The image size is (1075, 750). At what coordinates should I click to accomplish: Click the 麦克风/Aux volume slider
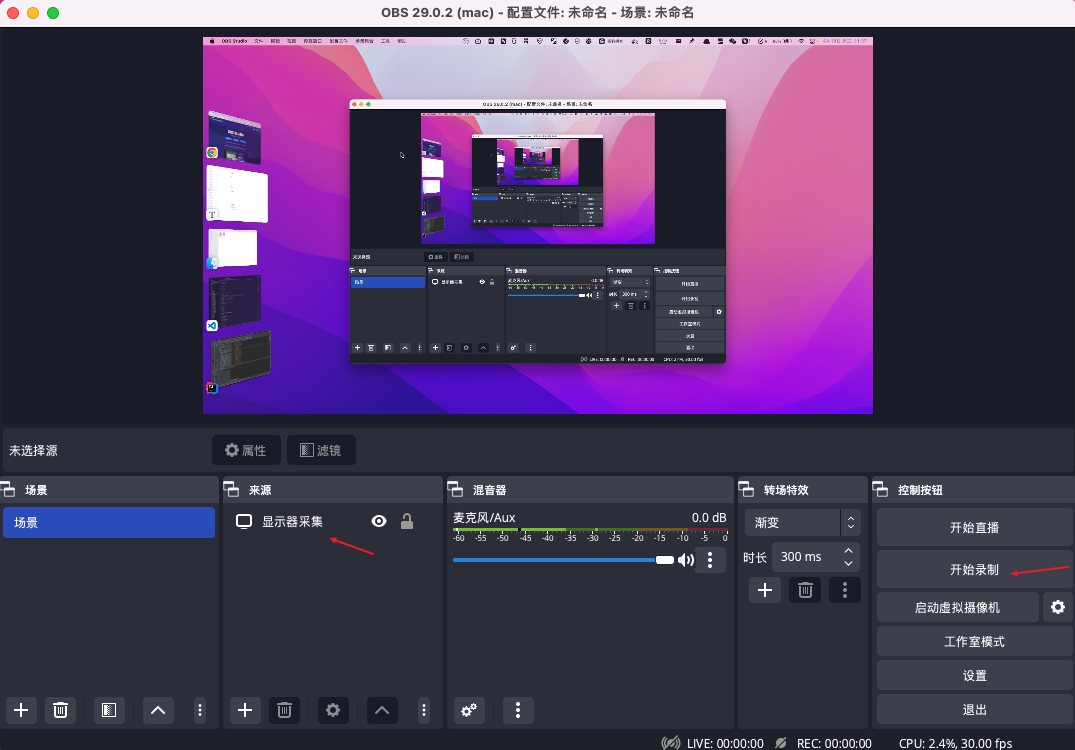coord(562,560)
